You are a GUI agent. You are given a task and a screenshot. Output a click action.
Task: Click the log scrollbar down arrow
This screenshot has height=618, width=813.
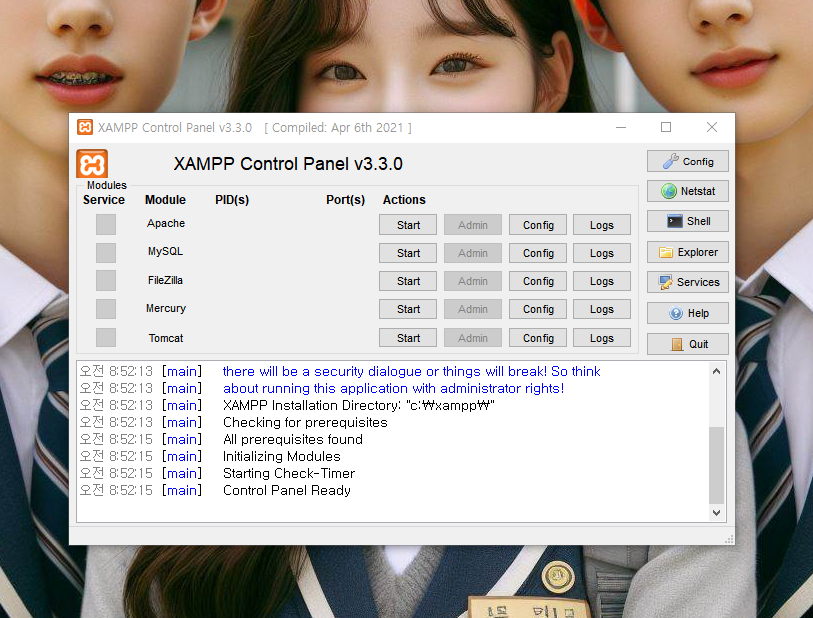point(716,512)
